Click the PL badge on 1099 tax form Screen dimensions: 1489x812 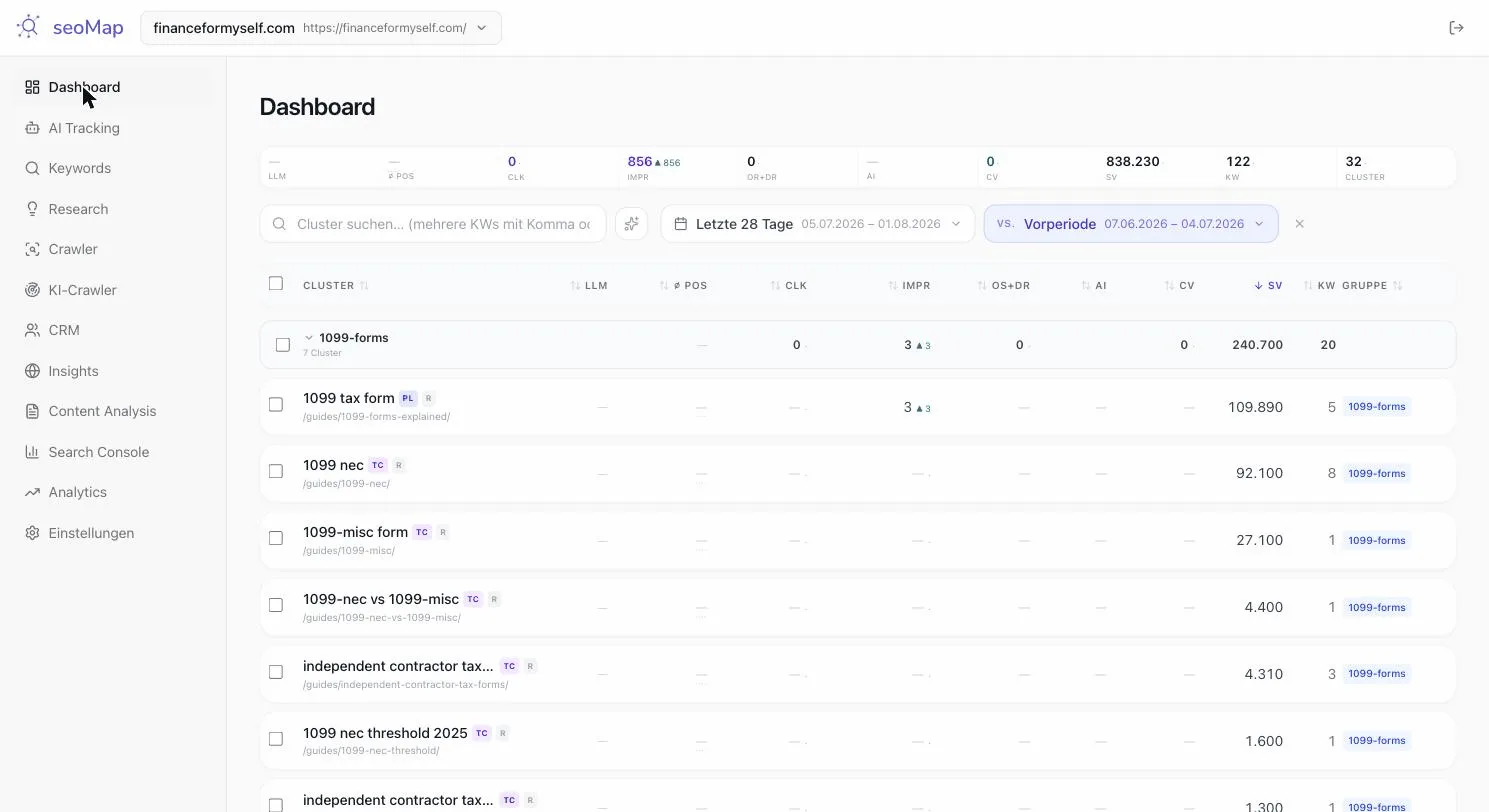point(408,398)
